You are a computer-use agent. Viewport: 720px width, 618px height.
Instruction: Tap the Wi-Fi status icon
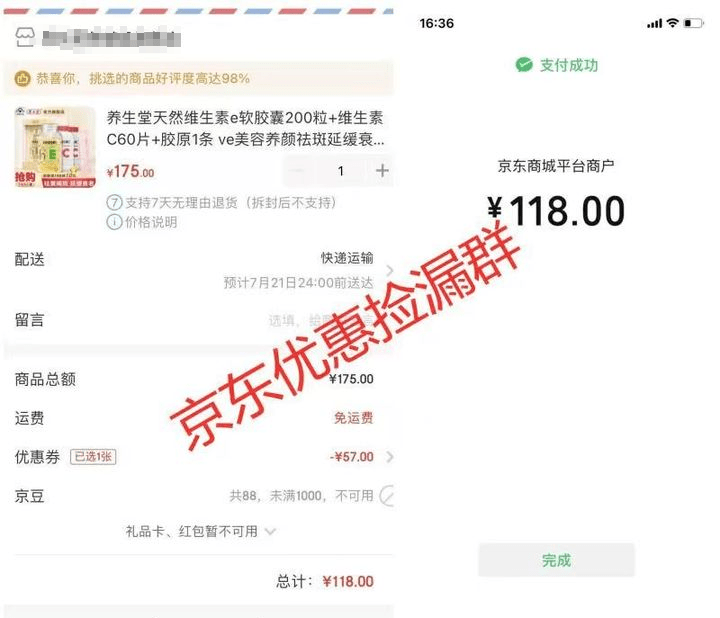point(673,23)
